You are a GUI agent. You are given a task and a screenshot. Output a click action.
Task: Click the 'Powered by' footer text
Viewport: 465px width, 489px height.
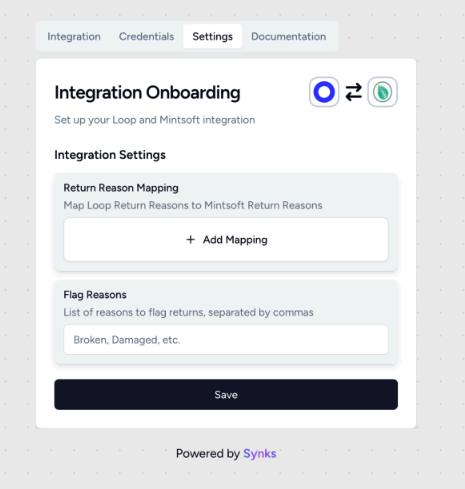coord(208,454)
